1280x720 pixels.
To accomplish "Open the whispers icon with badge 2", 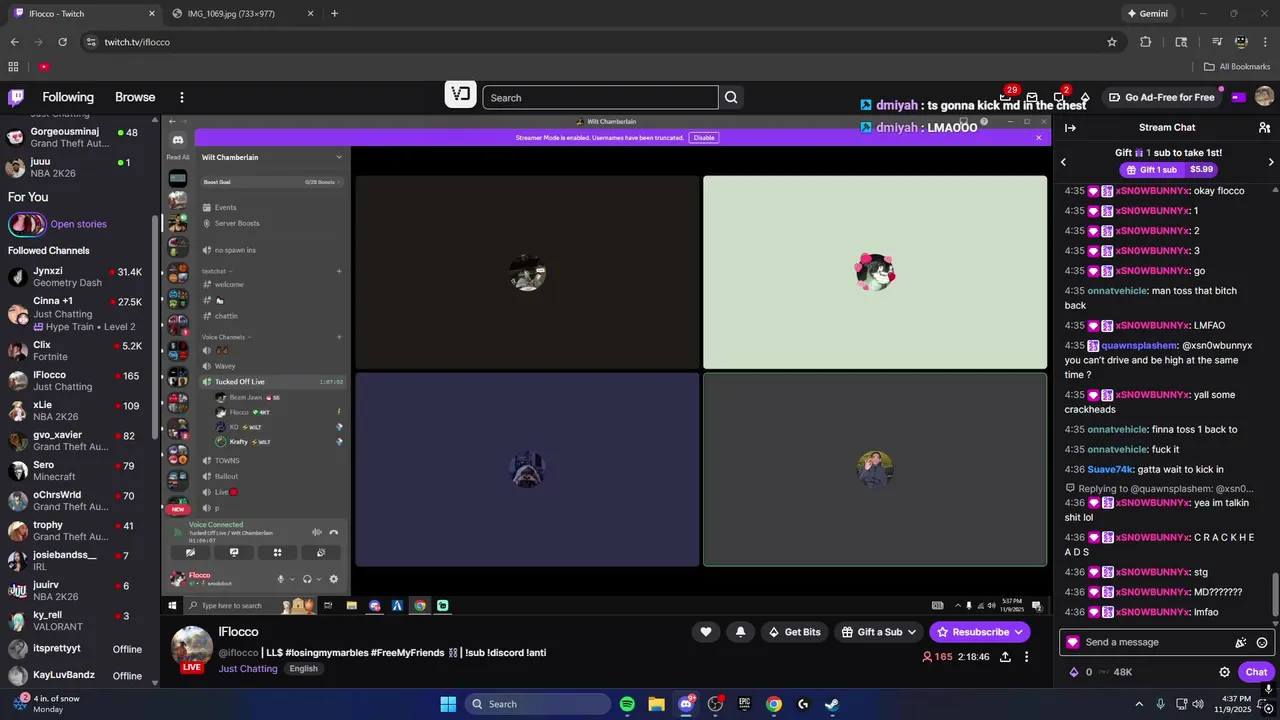I will point(1058,97).
